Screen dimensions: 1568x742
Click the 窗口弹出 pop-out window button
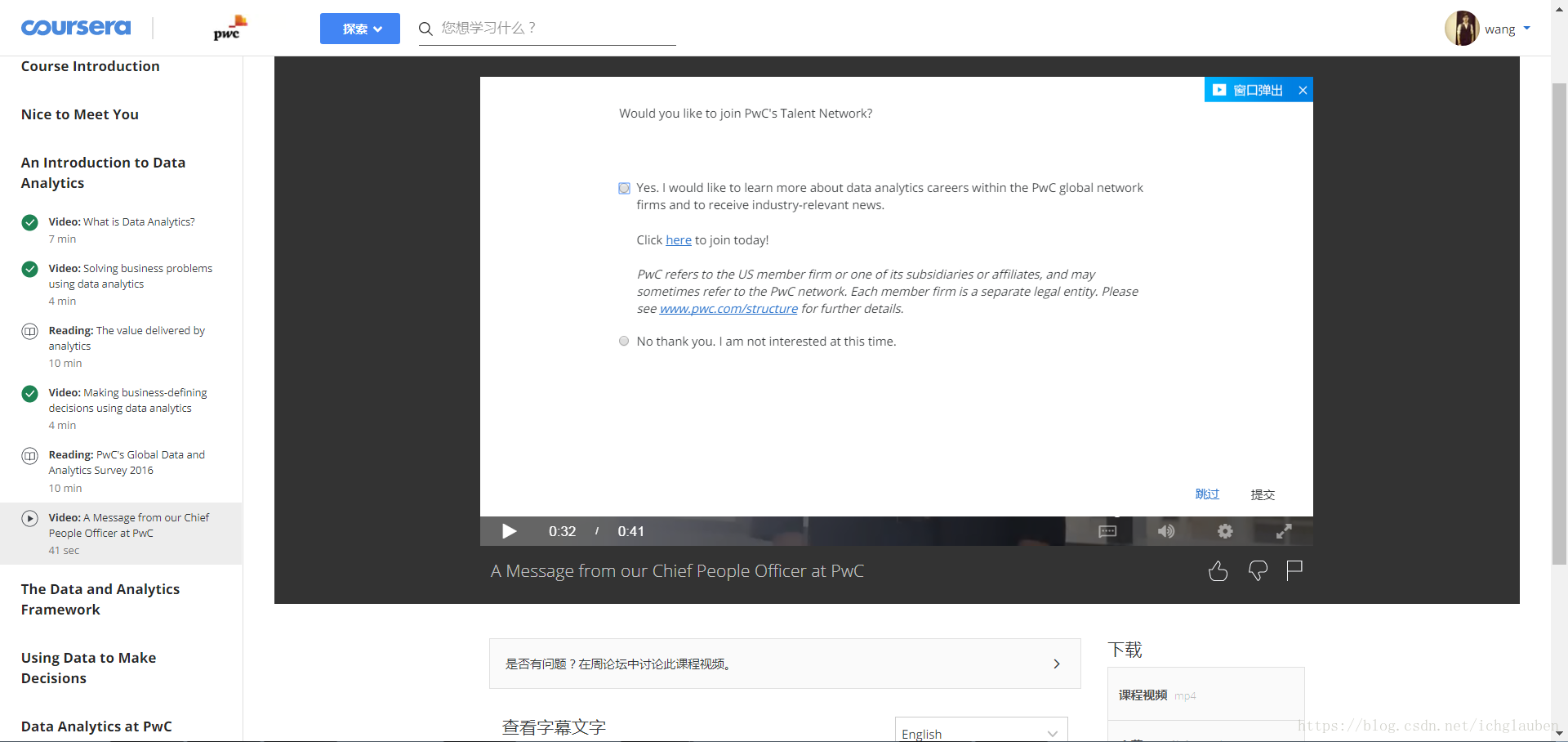click(x=1249, y=90)
